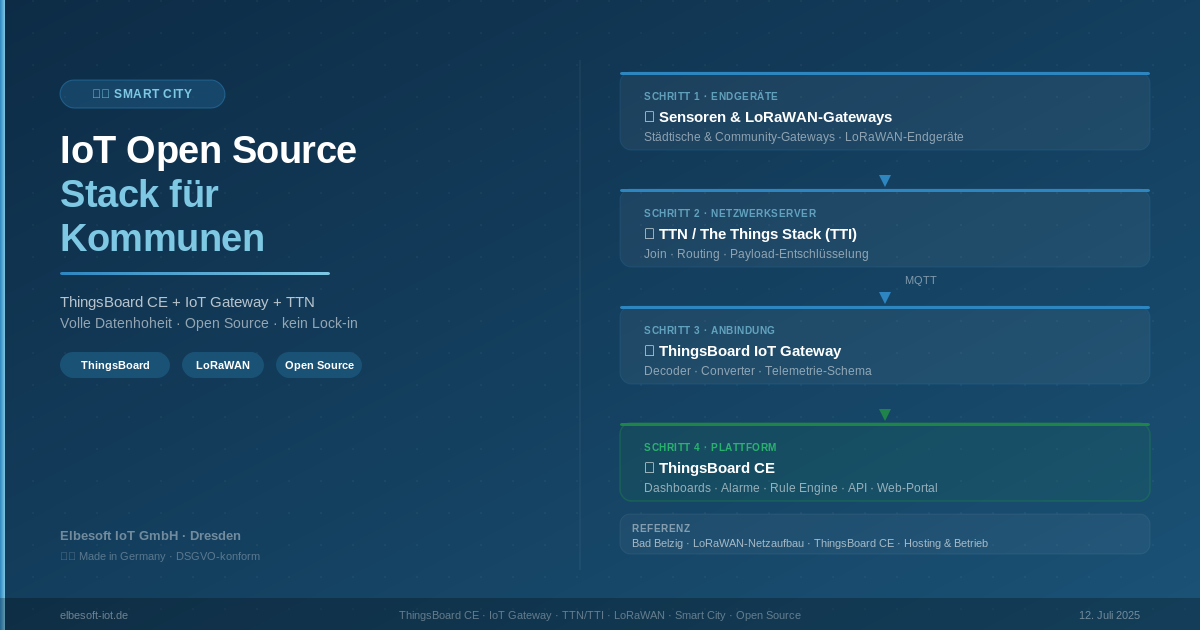The height and width of the screenshot is (630, 1200).
Task: Click the arrow below the MQTT label
Action: pos(884,298)
